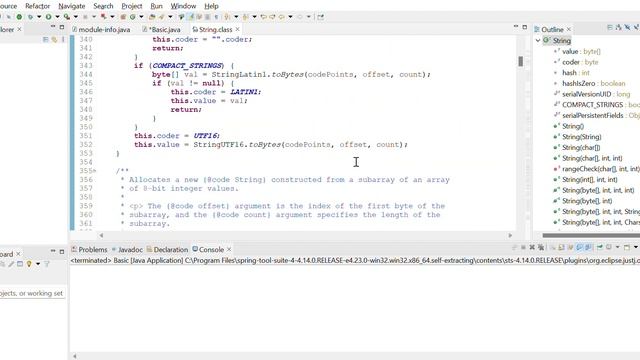Click the New Java Class green icon
Screen dimensions: 640x360
(133, 17)
